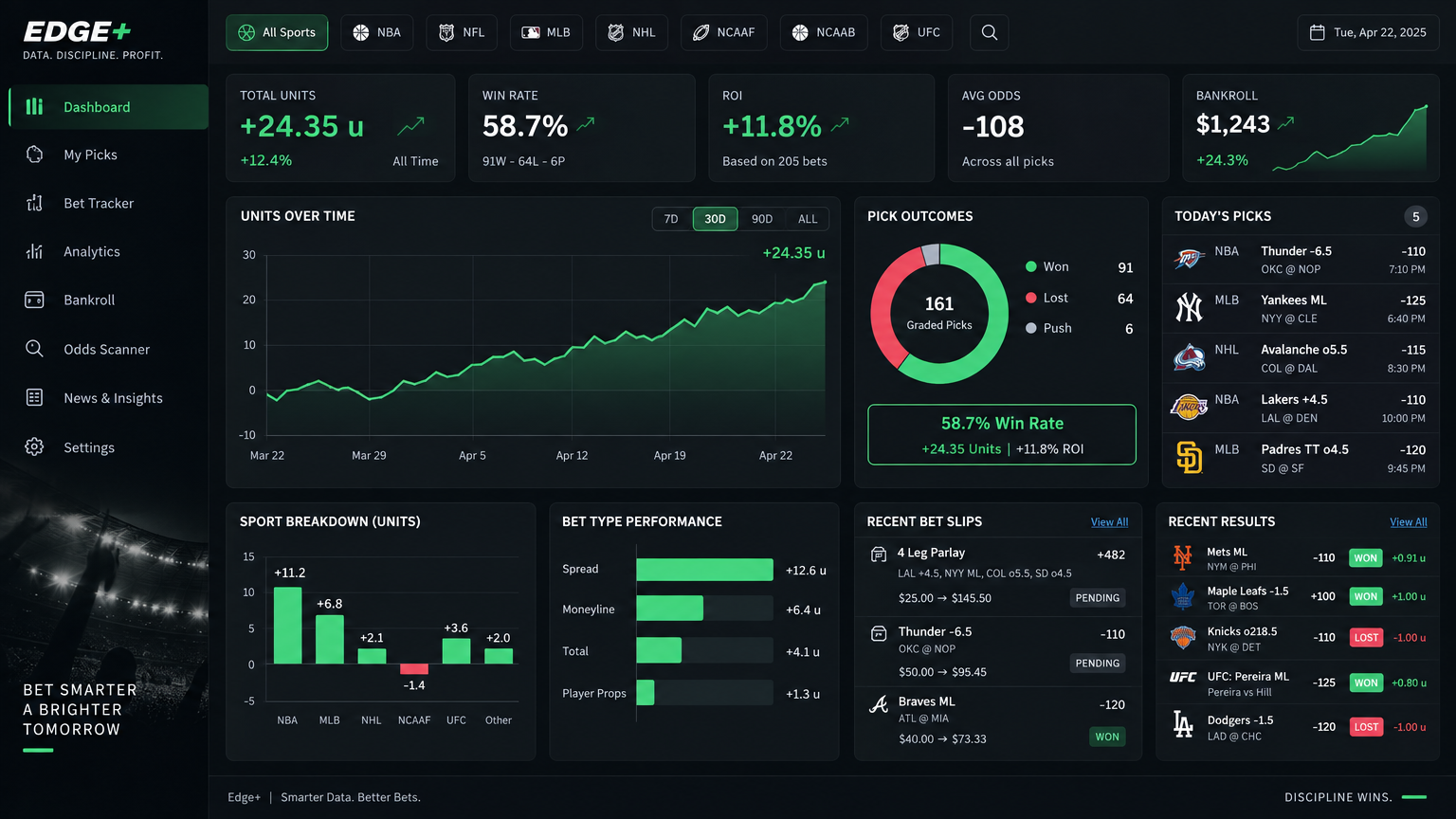Click the red NCAAF bar in Sport Breakdown
This screenshot has height=819, width=1456.
coord(414,669)
